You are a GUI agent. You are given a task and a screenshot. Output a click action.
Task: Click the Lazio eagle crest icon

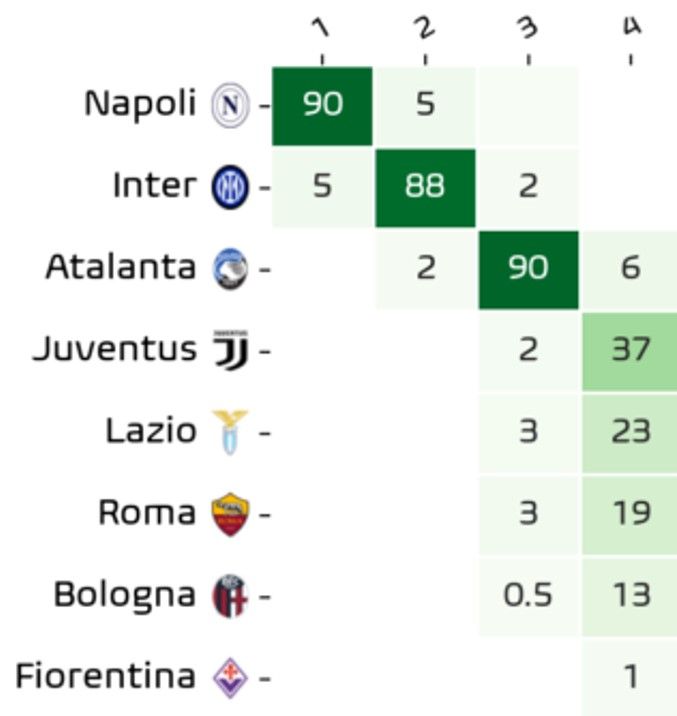click(x=229, y=433)
